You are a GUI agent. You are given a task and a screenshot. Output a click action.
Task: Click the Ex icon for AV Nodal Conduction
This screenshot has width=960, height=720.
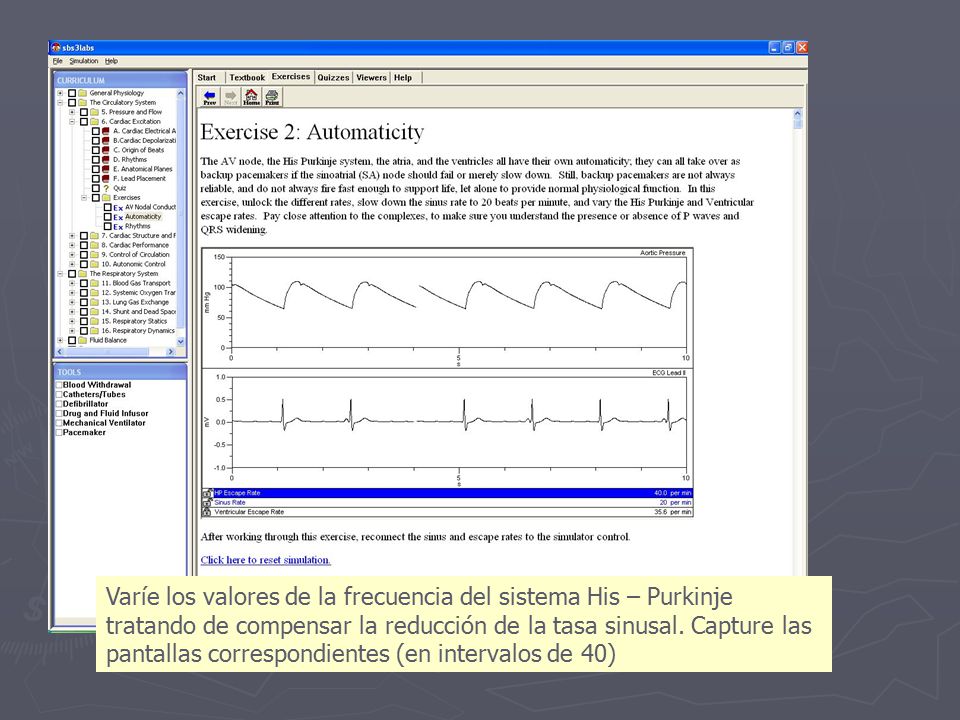click(x=118, y=208)
